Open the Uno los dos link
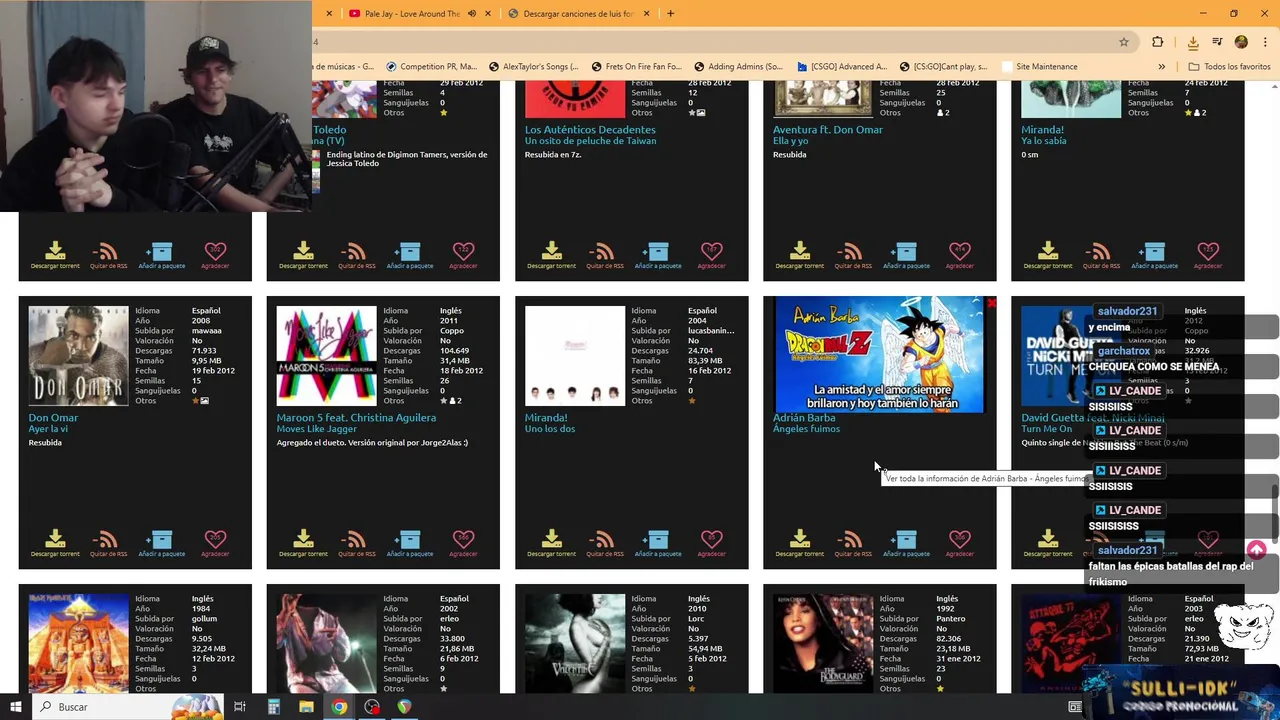 coord(550,429)
